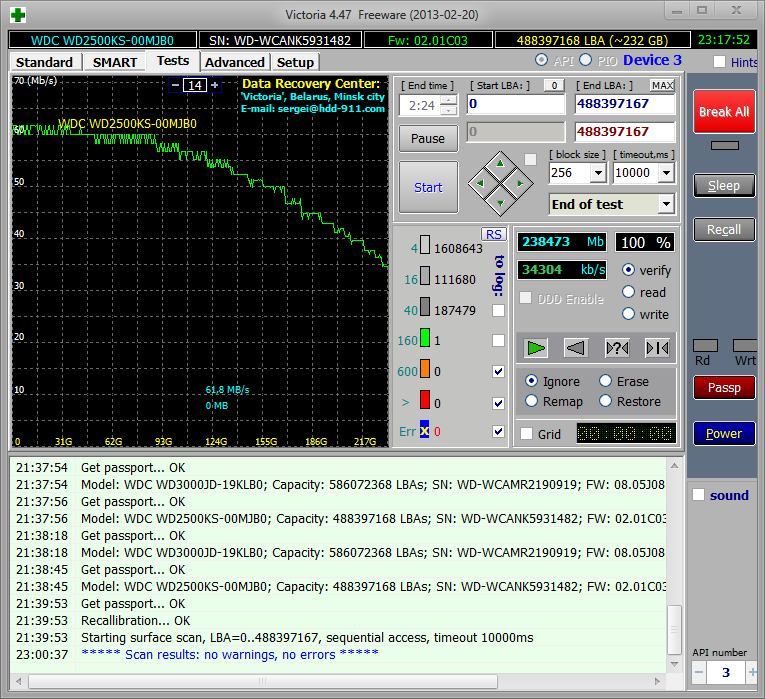Switch to the SMART tab
This screenshot has height=699, width=765.
click(x=115, y=62)
